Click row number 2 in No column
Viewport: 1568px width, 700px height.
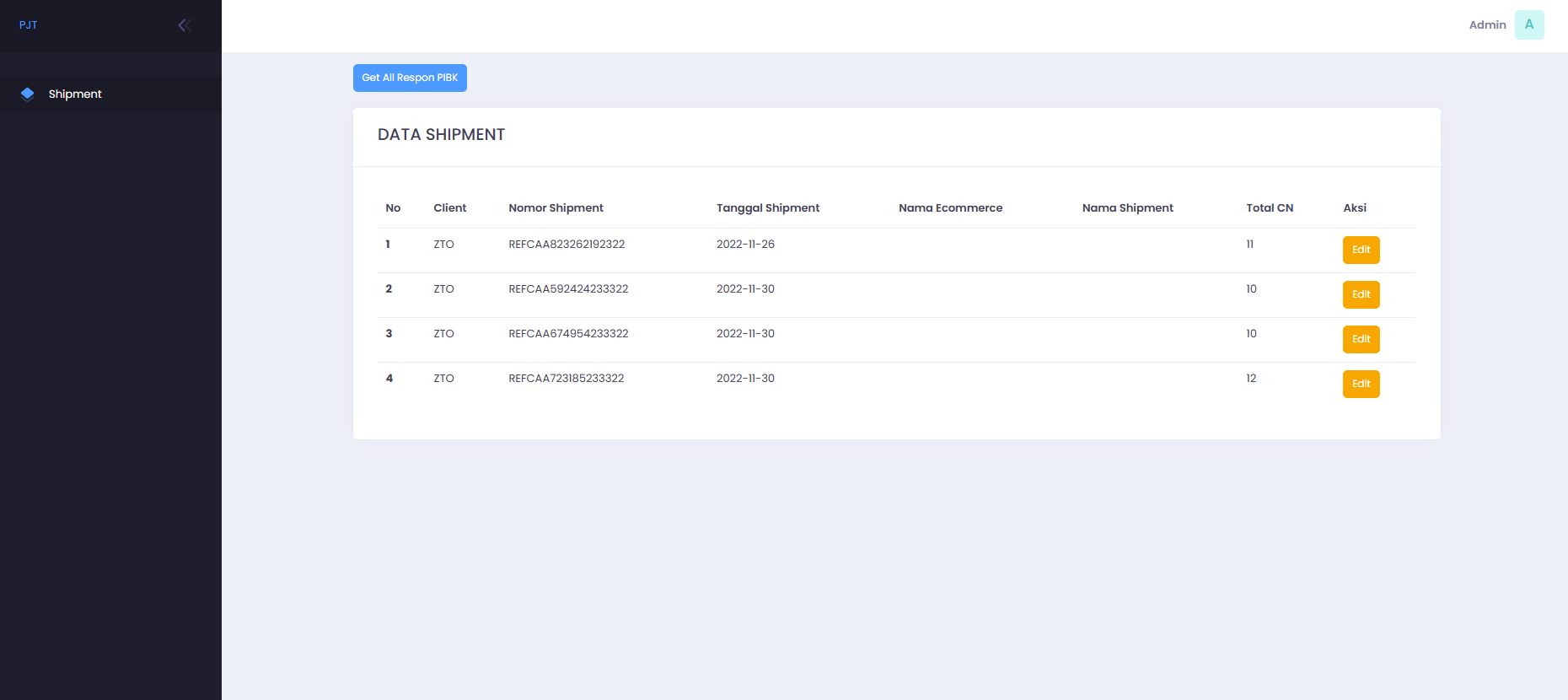click(389, 289)
